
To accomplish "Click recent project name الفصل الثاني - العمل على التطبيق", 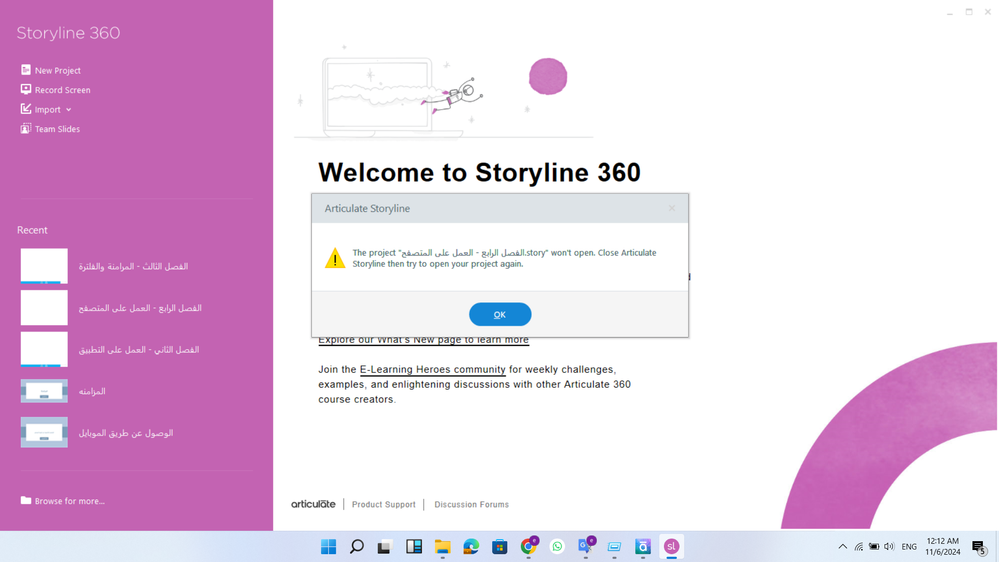I will [139, 349].
